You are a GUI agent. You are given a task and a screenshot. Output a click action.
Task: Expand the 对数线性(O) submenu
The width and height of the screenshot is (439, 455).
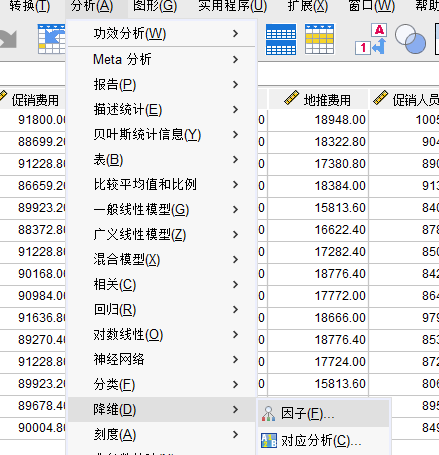tap(162, 335)
